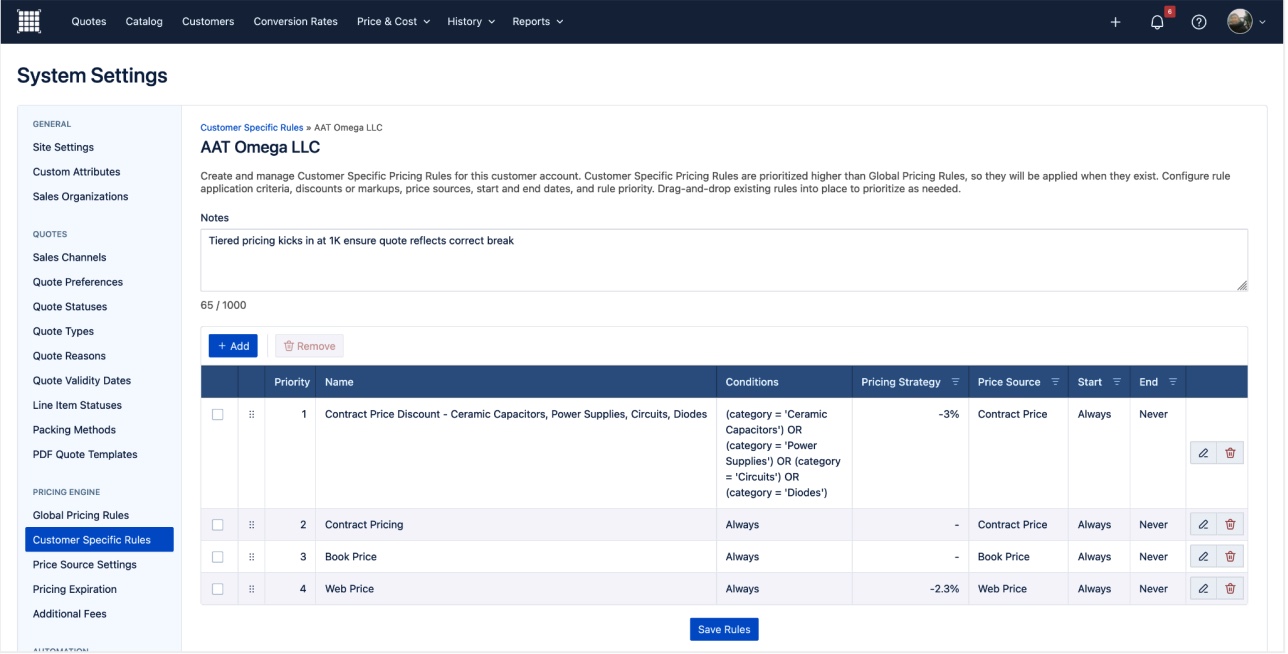Open the History dropdown in navigation
Image resolution: width=1288 pixels, height=654 pixels.
[470, 22]
